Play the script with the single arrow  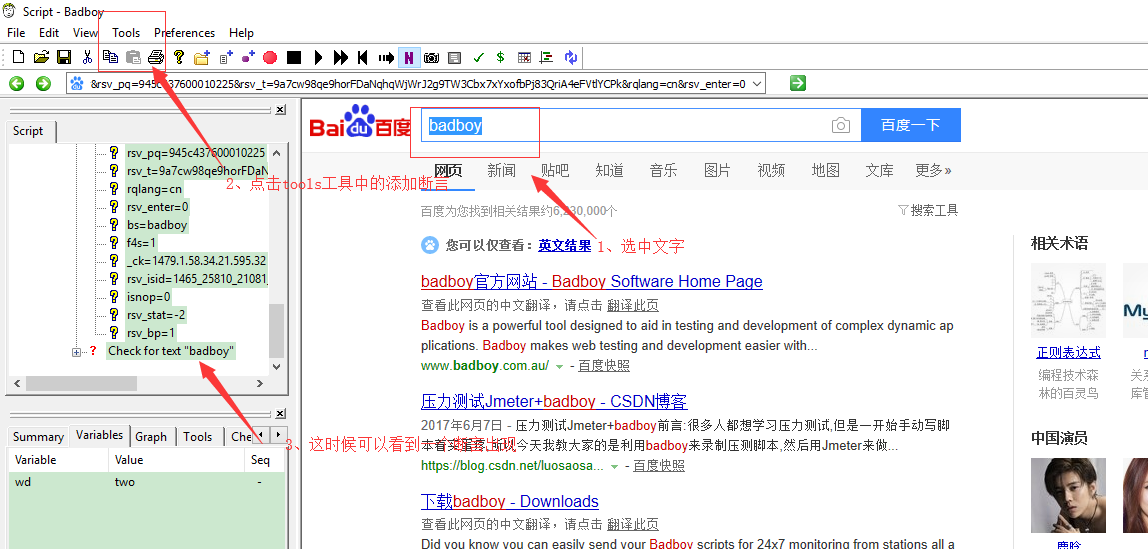point(318,57)
